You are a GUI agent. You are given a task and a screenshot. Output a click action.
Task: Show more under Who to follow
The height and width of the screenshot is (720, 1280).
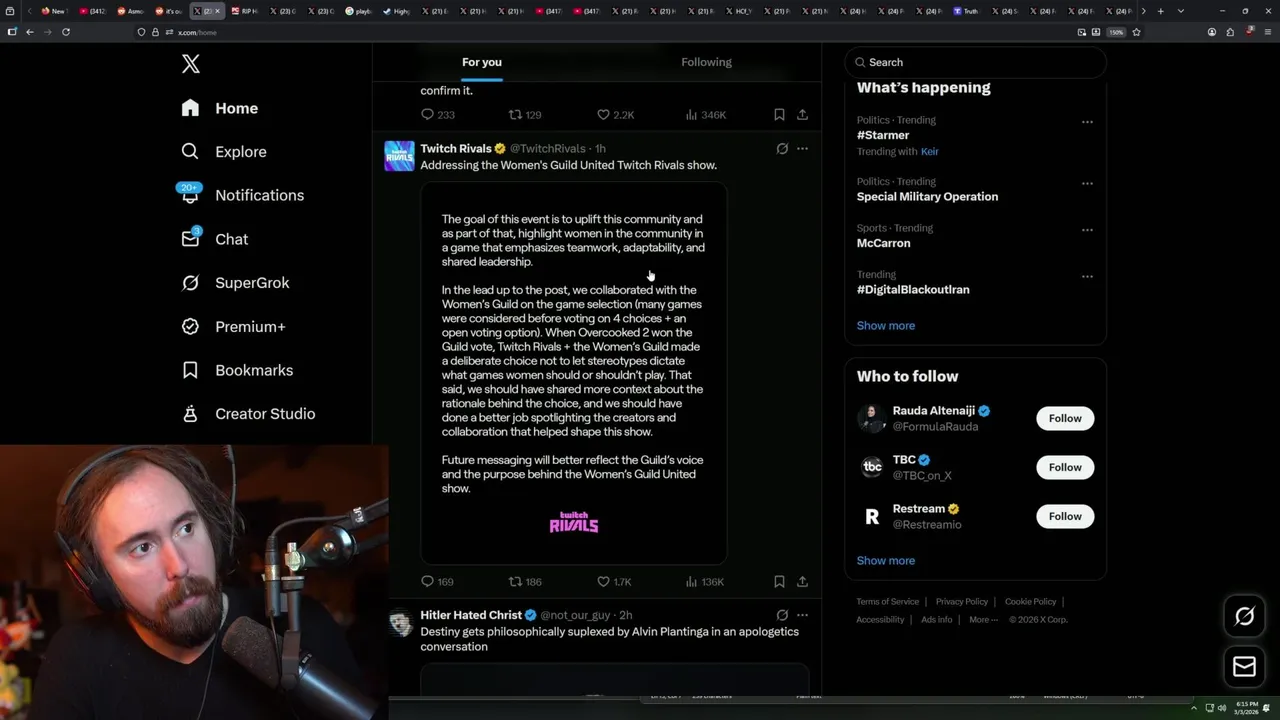point(886,560)
